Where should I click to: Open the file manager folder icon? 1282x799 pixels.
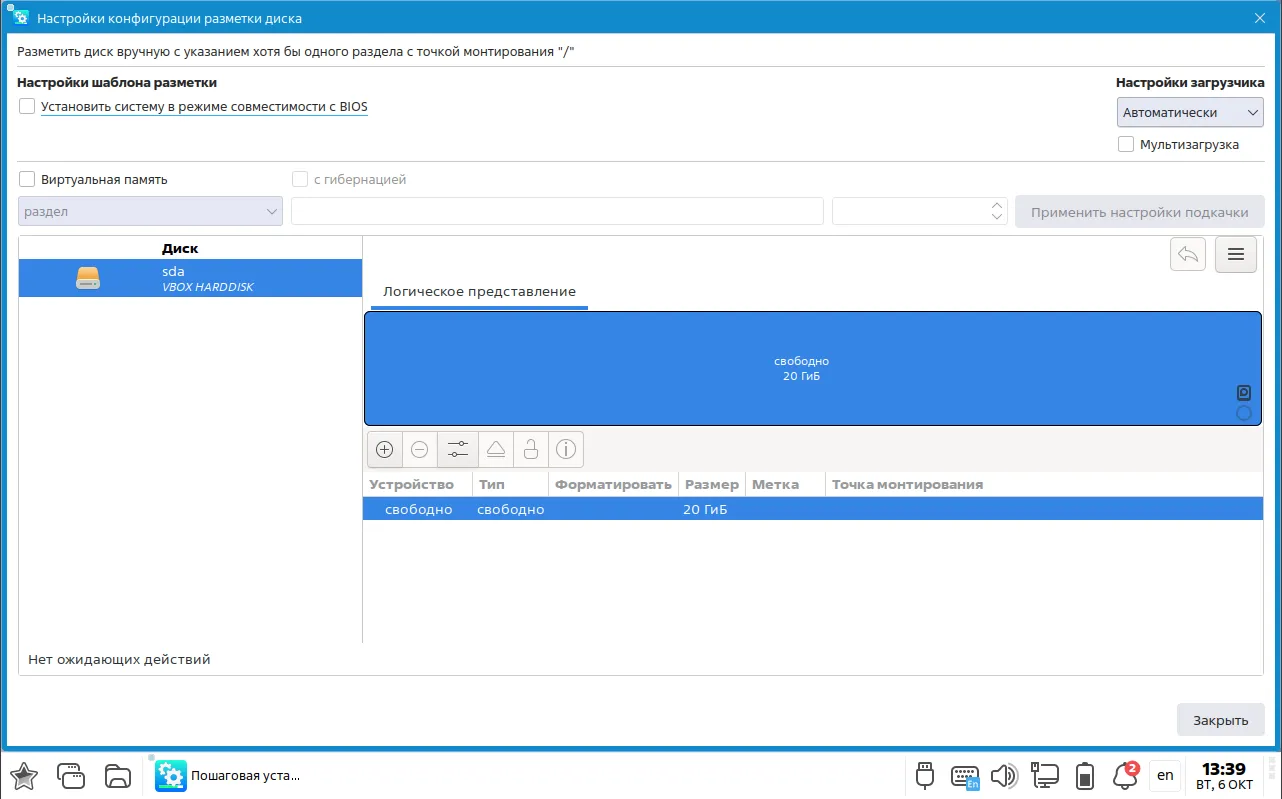(118, 775)
